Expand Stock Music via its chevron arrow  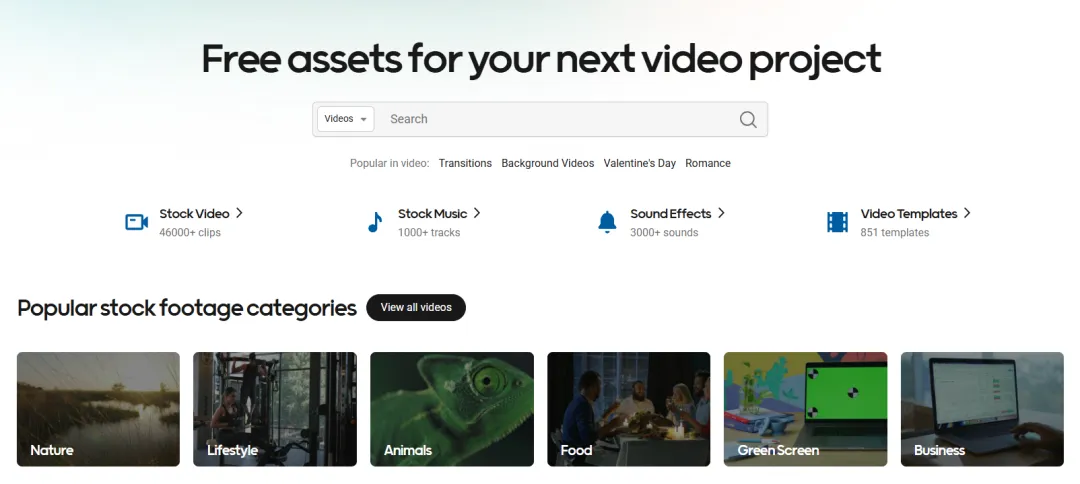coord(477,213)
